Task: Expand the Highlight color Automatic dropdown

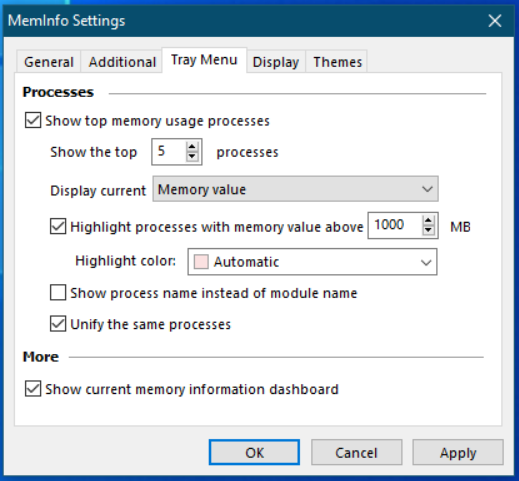Action: coord(312,262)
